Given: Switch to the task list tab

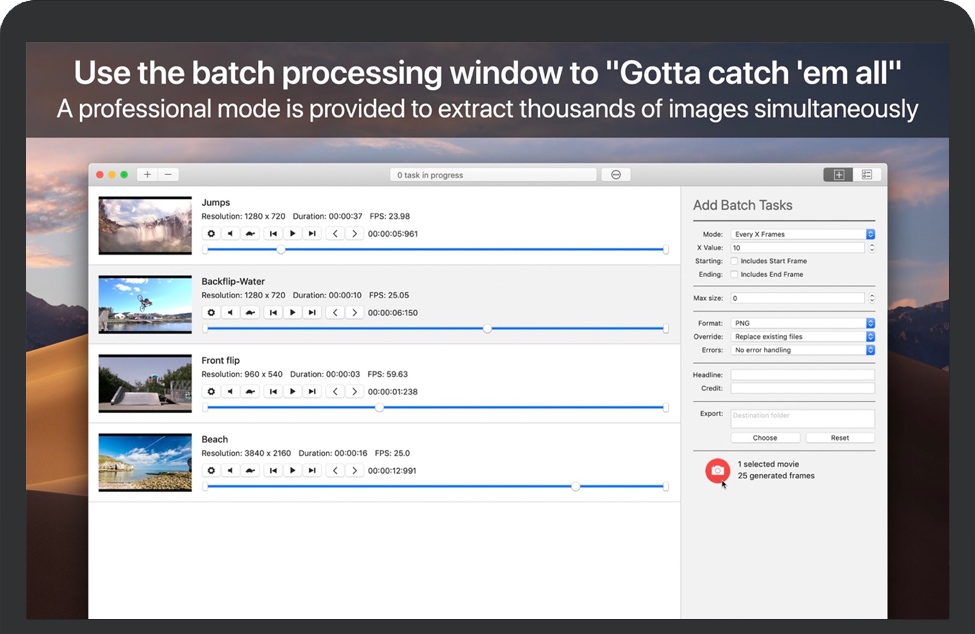Looking at the screenshot, I should 866,175.
